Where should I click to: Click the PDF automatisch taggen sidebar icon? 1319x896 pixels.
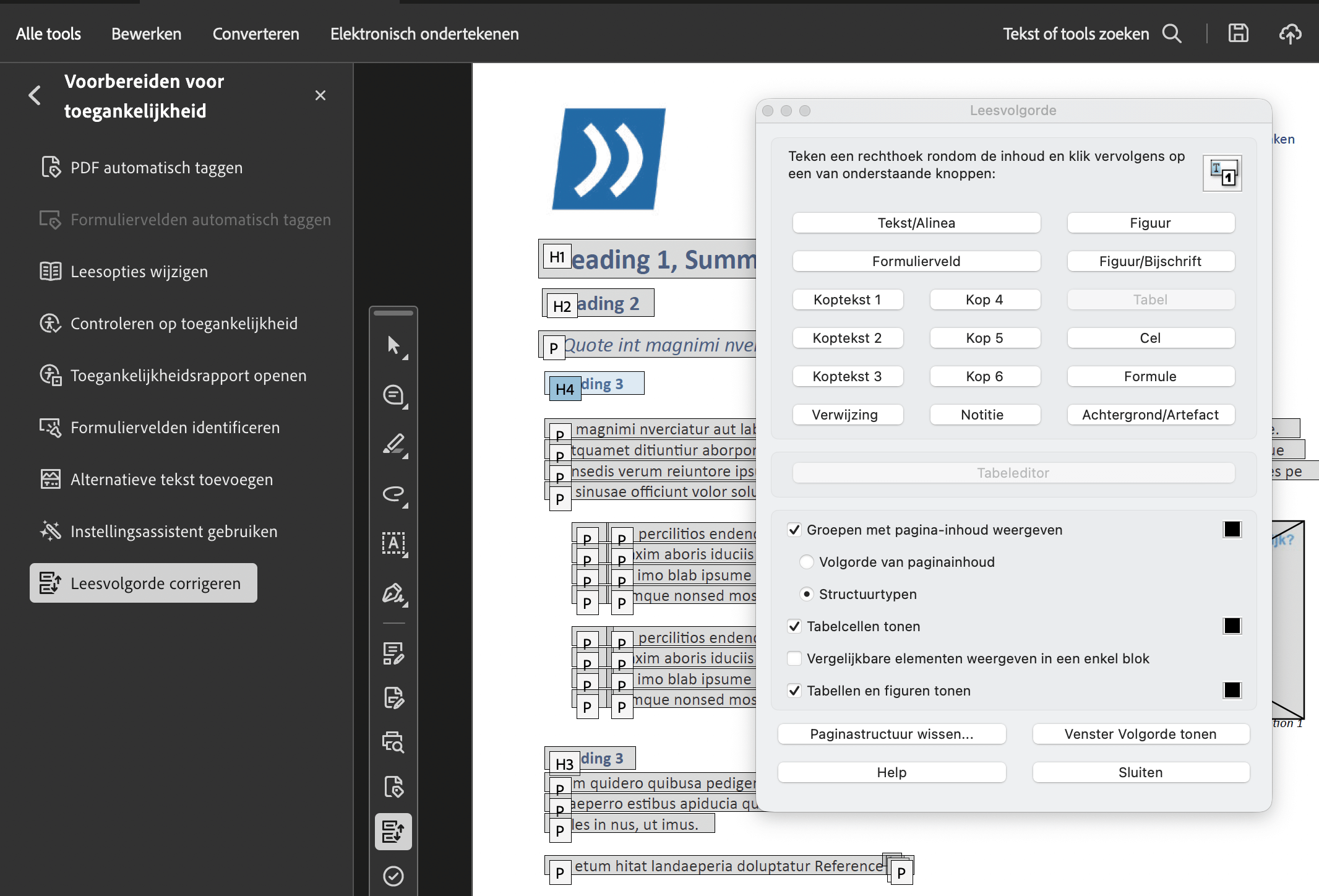(x=51, y=167)
